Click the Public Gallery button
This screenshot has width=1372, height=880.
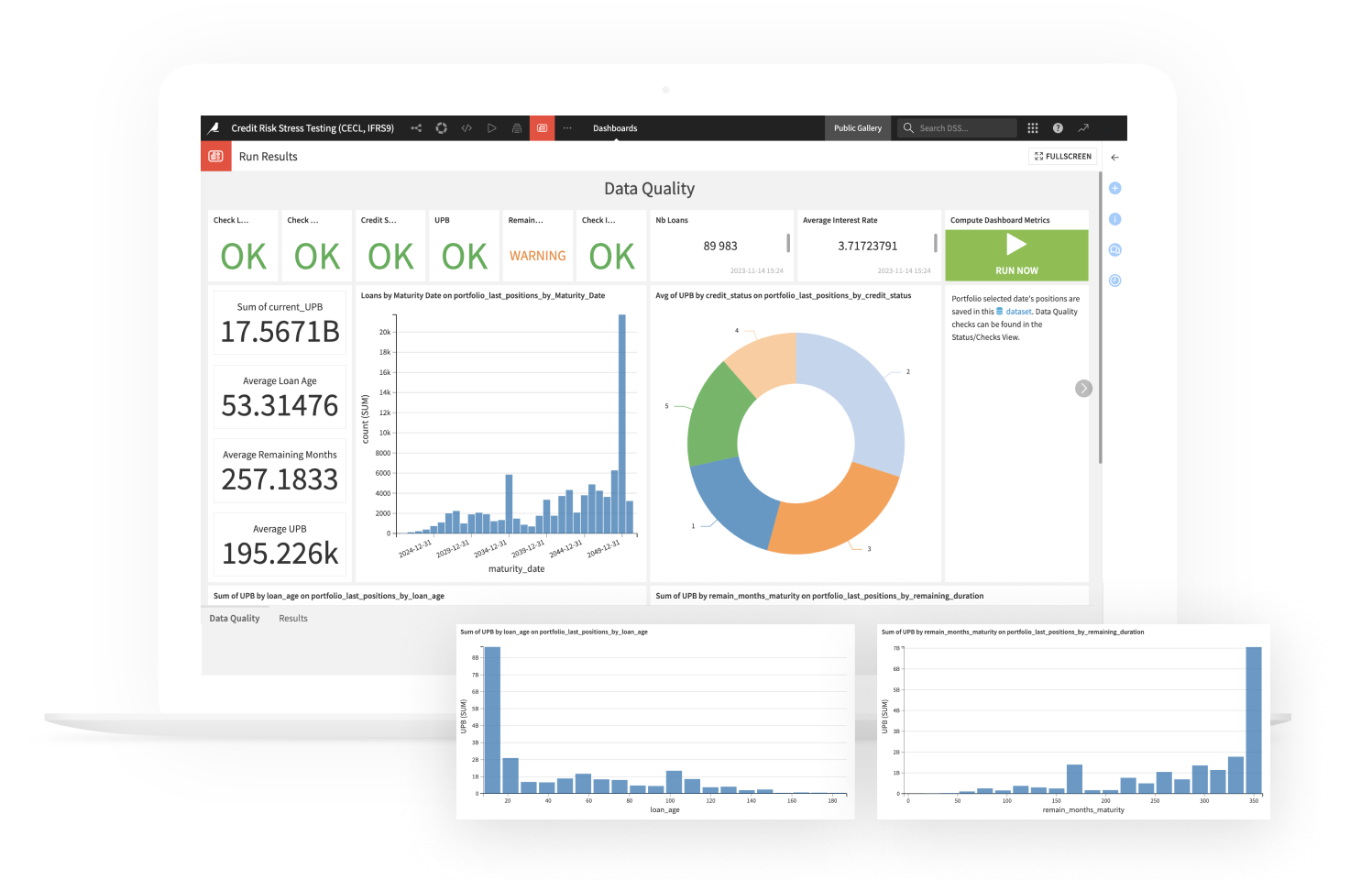coord(858,128)
